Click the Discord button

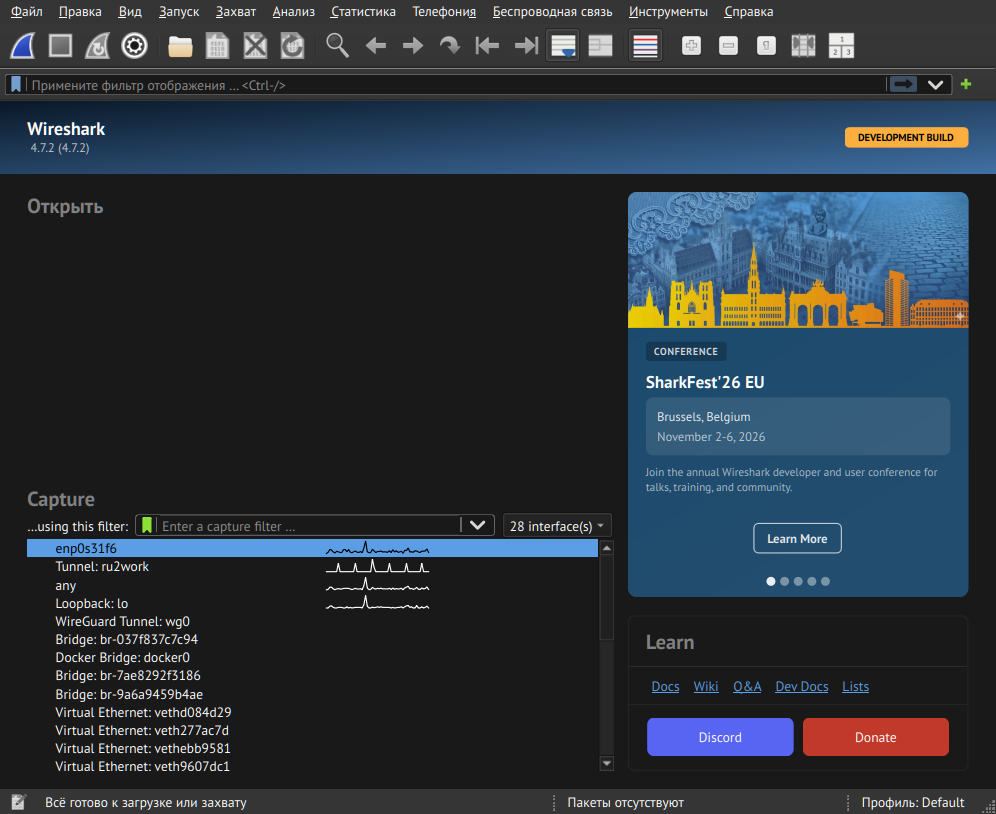(720, 737)
